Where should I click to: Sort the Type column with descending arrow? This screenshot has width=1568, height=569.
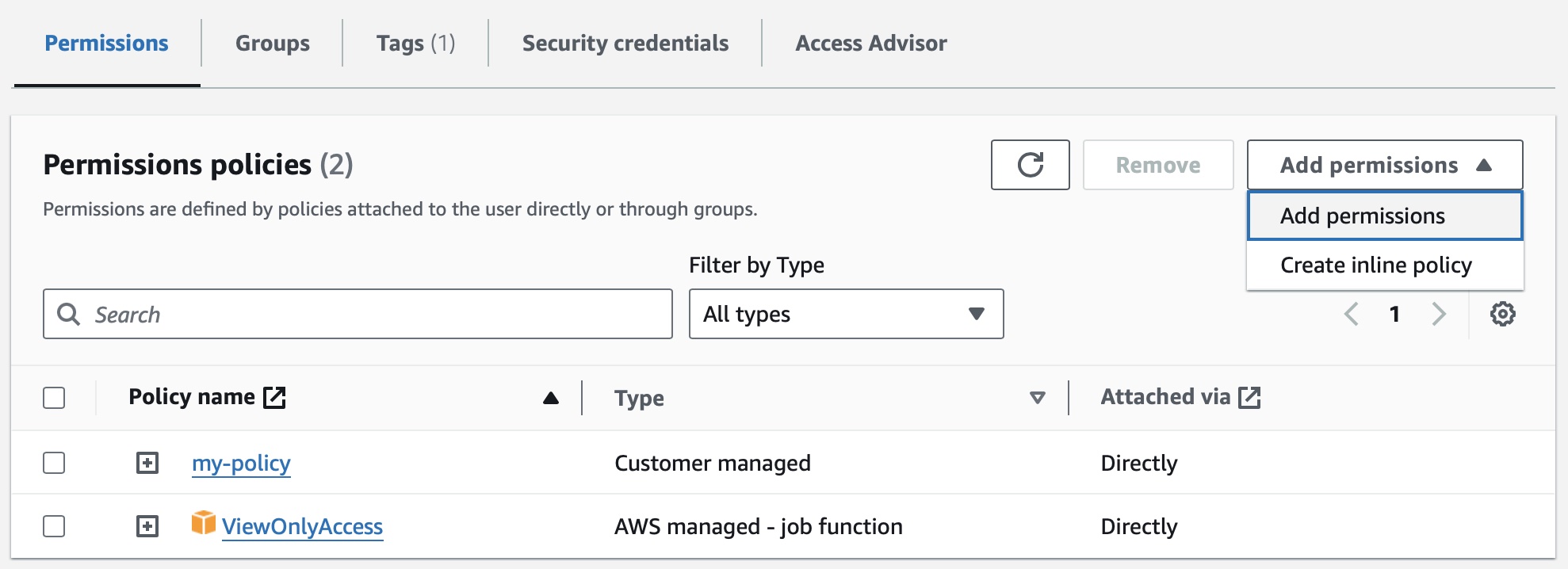1037,398
